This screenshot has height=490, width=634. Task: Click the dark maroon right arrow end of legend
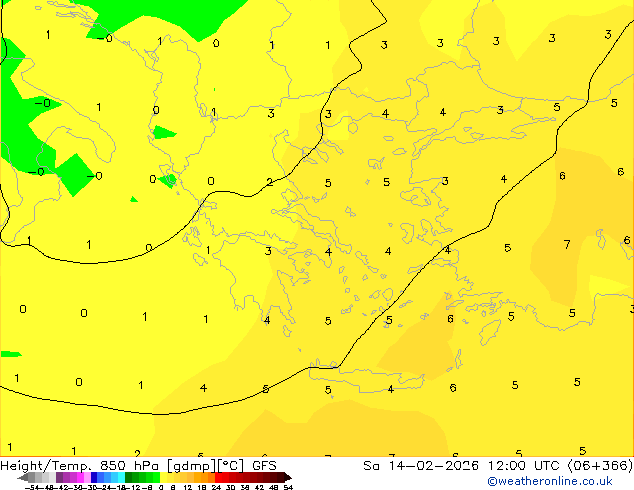[288, 477]
